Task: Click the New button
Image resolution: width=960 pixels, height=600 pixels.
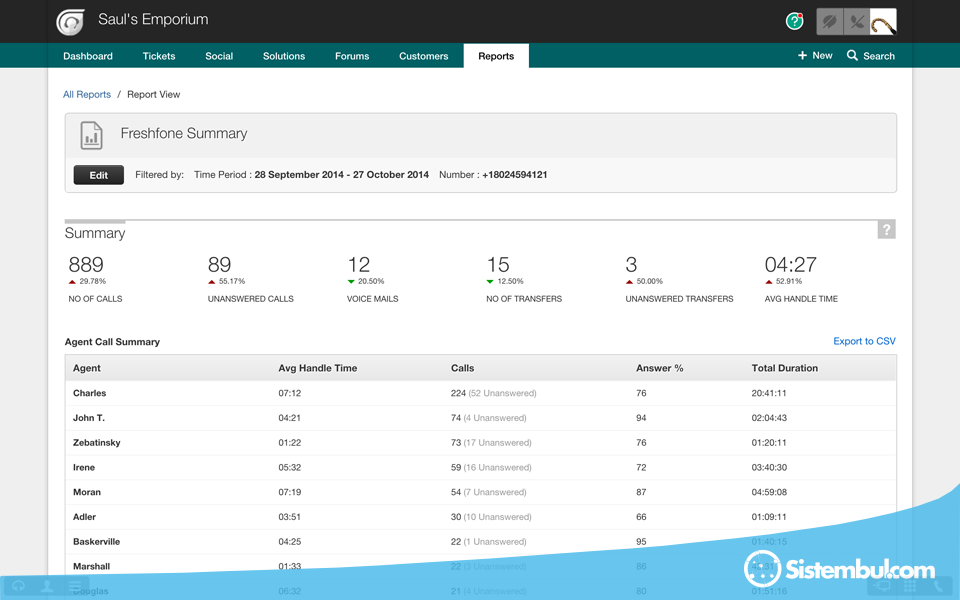Action: 815,55
